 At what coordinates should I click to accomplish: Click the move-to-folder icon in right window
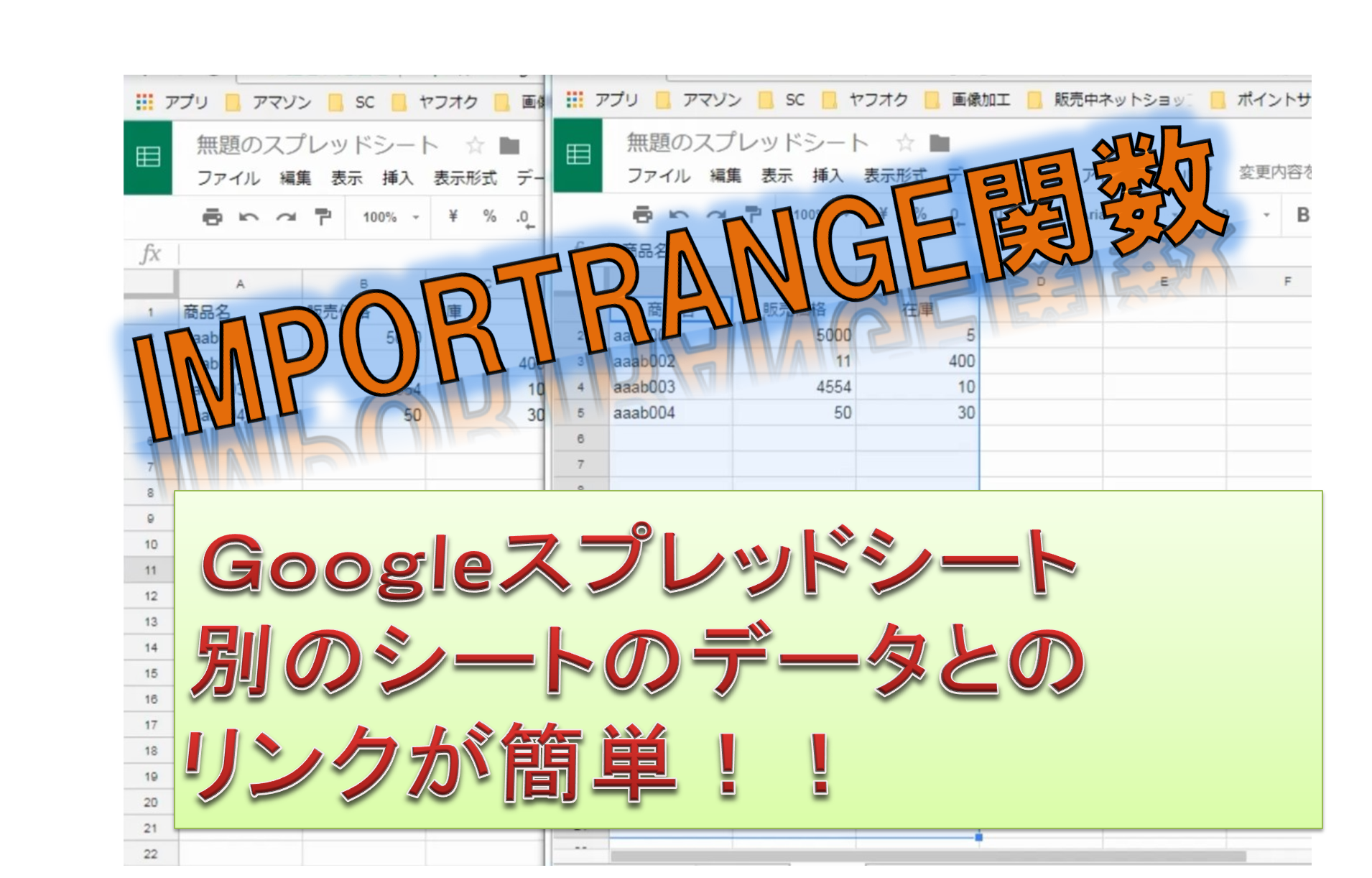[940, 143]
